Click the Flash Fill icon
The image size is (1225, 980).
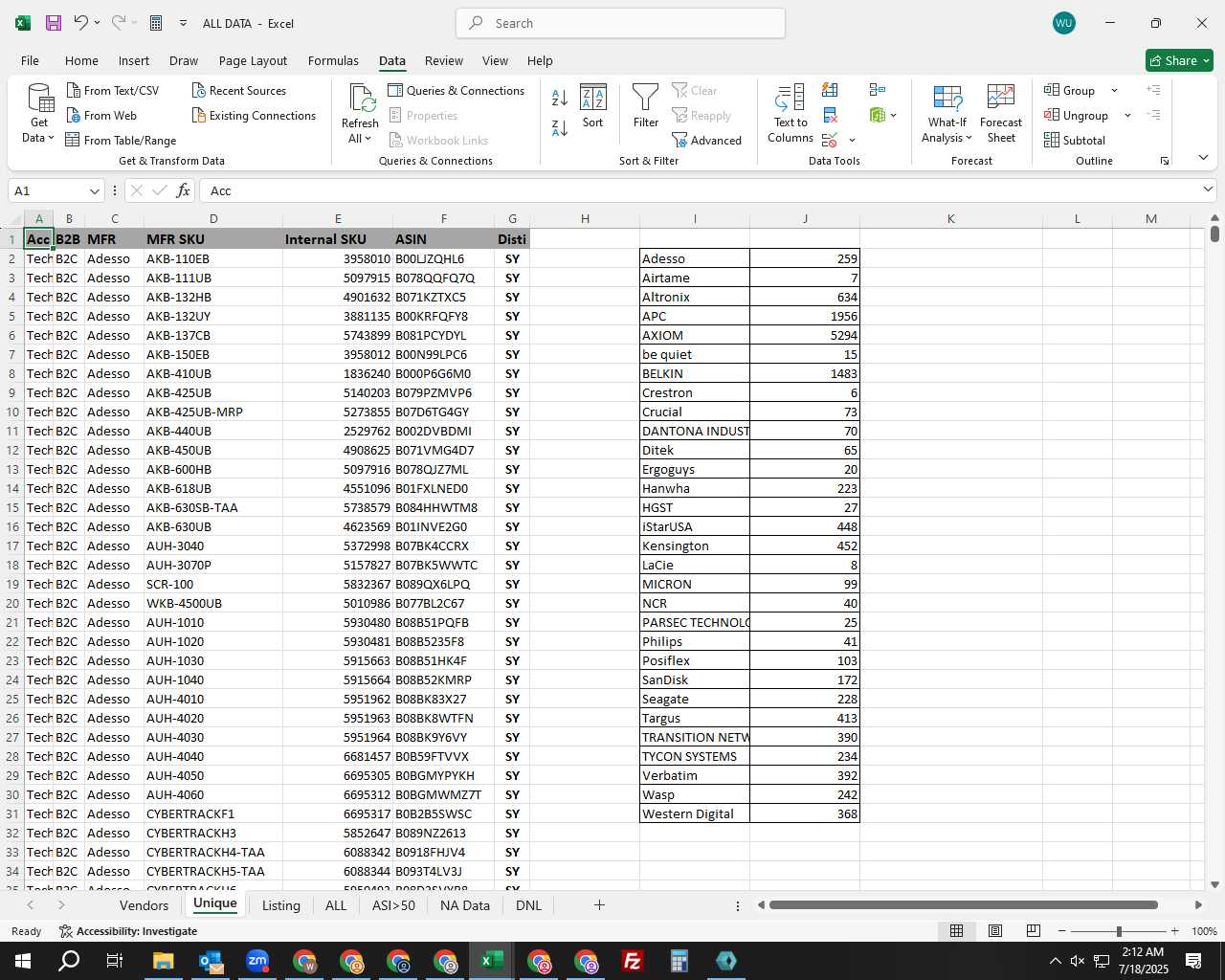click(830, 90)
